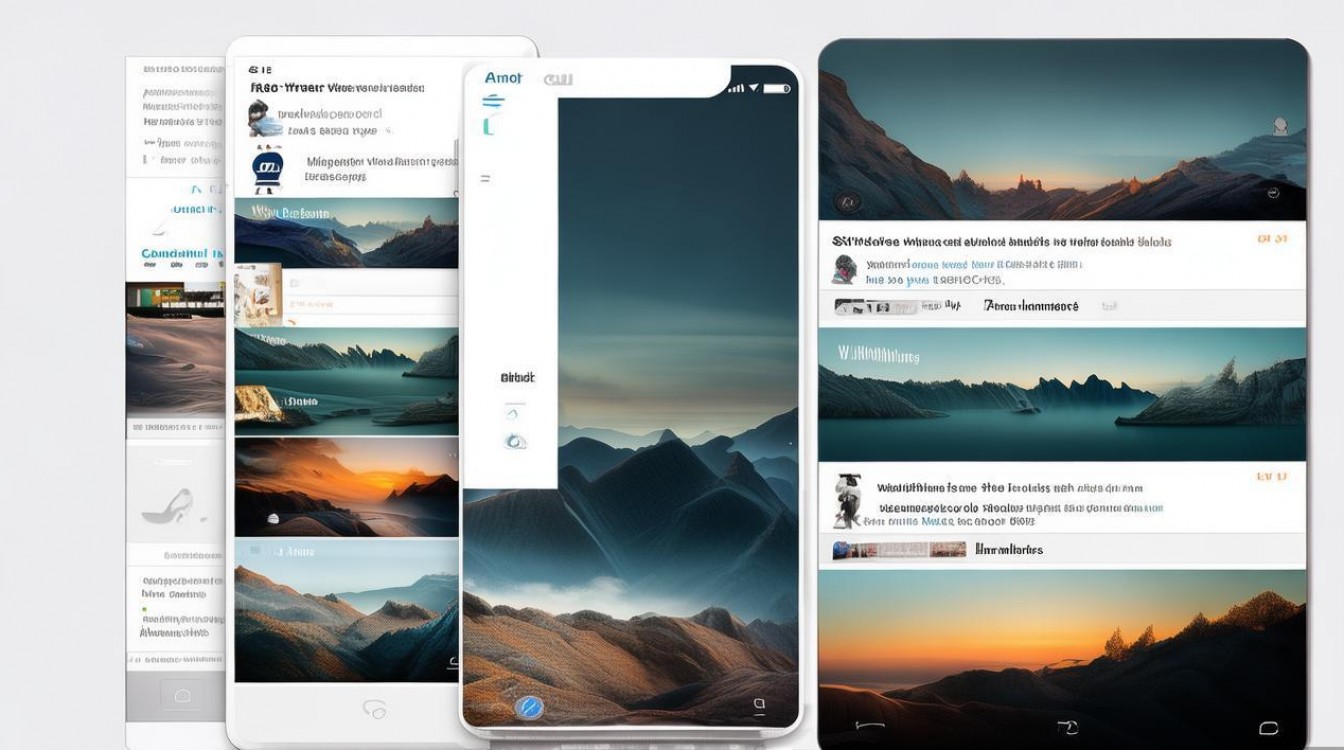Tap the round dark button on tablet's top photo

click(848, 202)
